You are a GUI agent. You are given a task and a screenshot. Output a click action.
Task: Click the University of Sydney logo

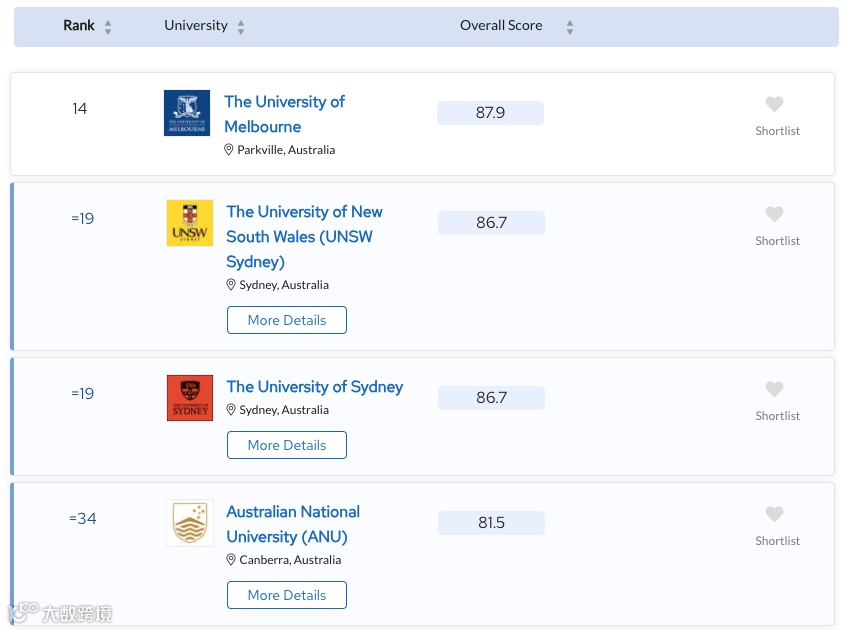pos(190,398)
